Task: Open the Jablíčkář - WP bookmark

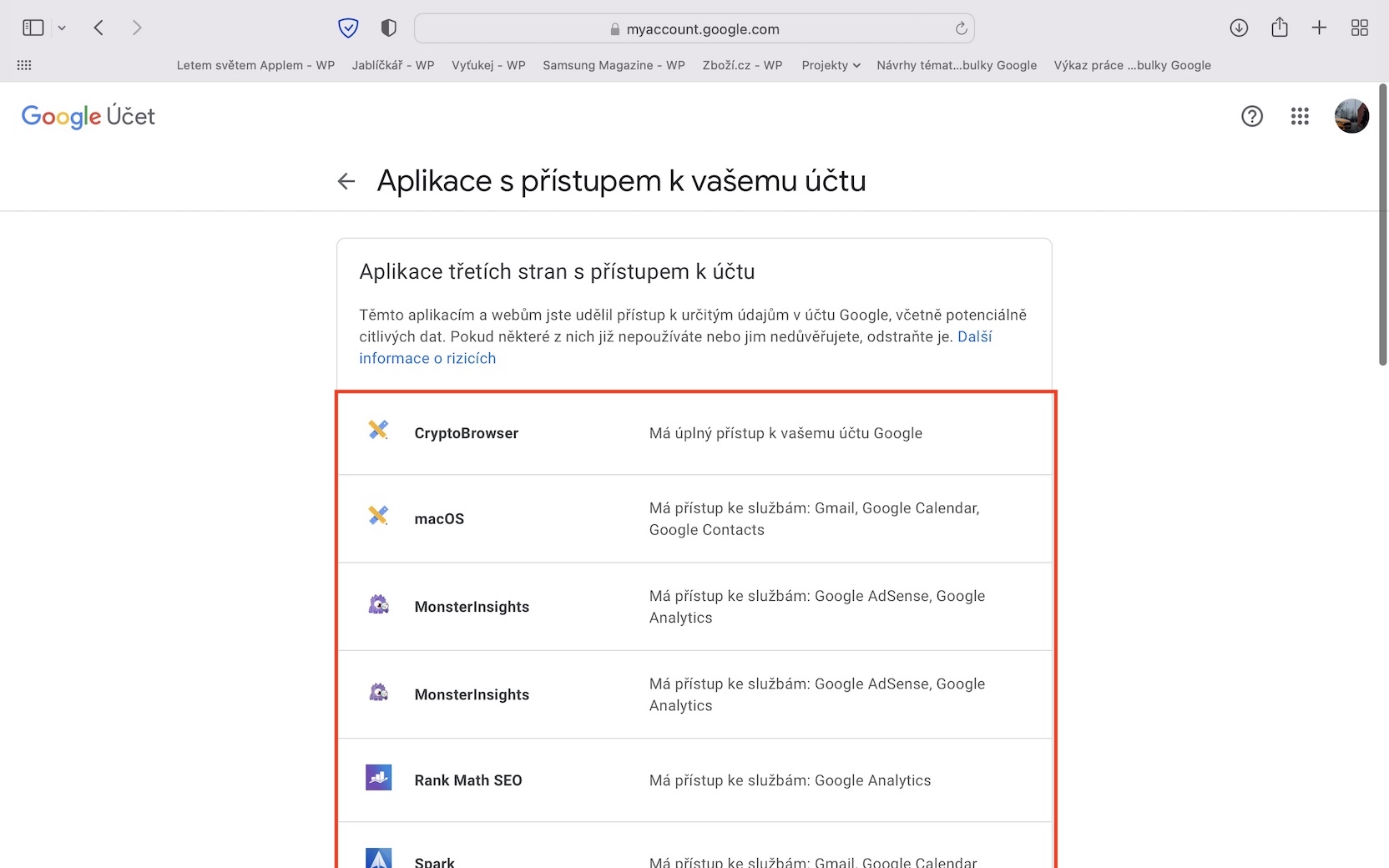Action: (392, 65)
